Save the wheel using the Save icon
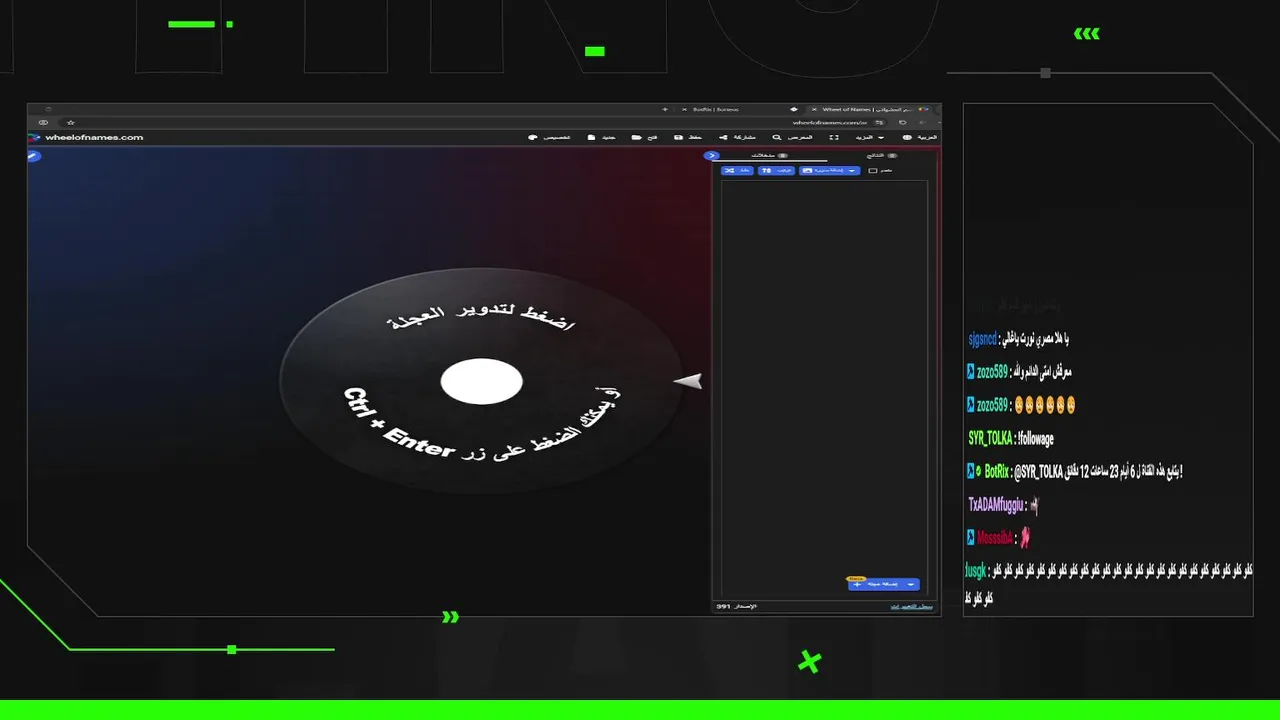Viewport: 1280px width, 720px height. pyautogui.click(x=679, y=137)
